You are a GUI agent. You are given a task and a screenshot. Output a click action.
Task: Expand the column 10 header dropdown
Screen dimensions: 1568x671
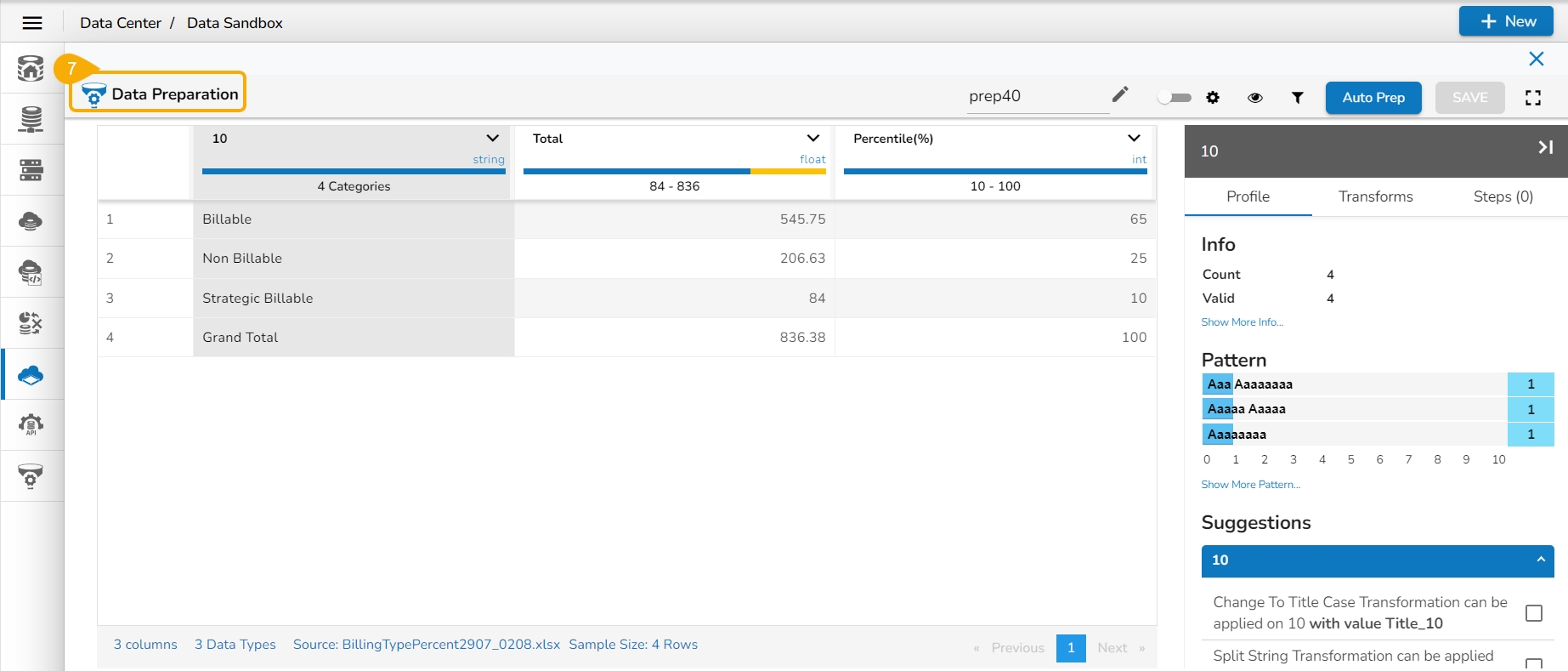tap(492, 139)
